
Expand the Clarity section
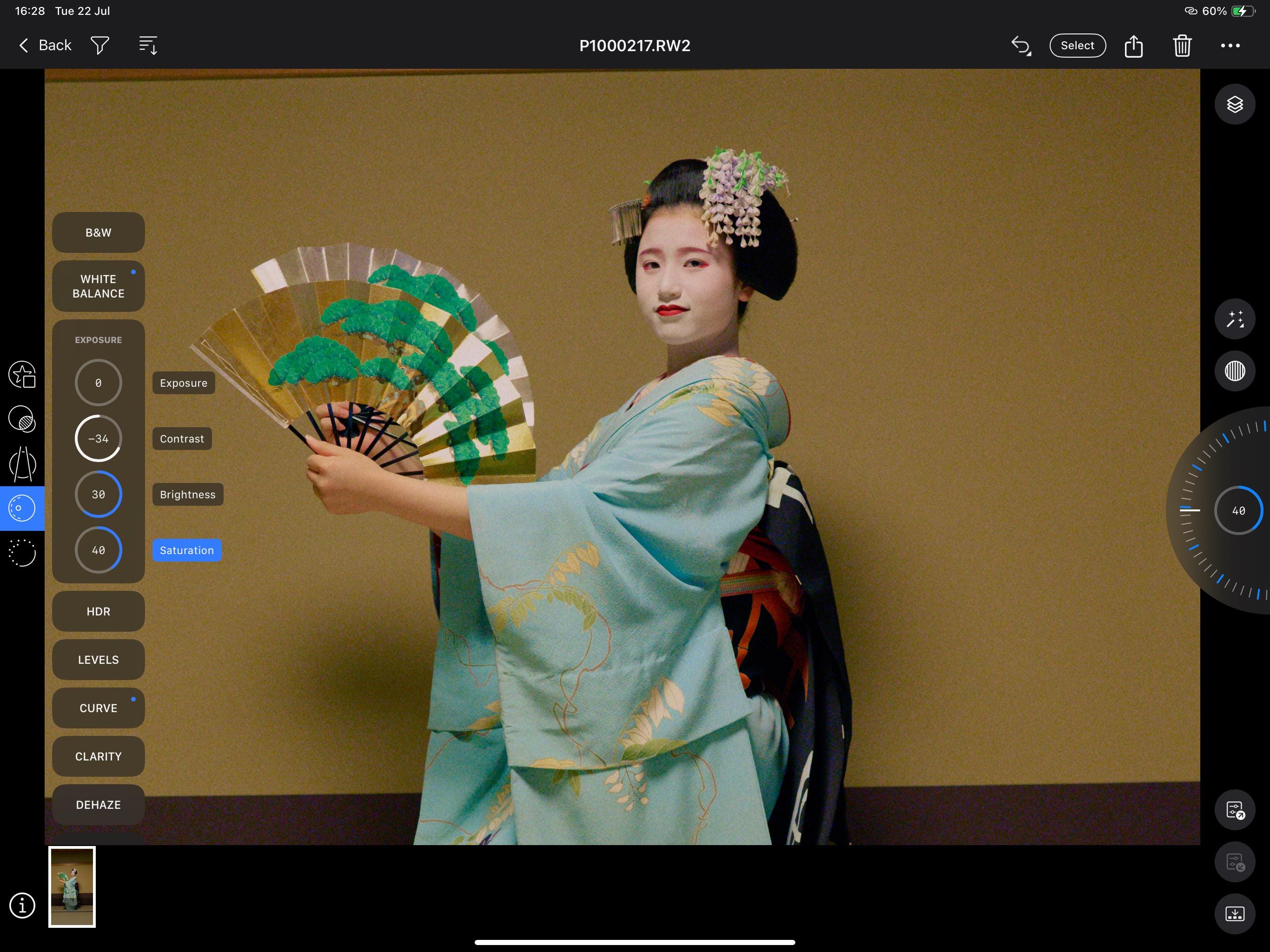pos(98,756)
